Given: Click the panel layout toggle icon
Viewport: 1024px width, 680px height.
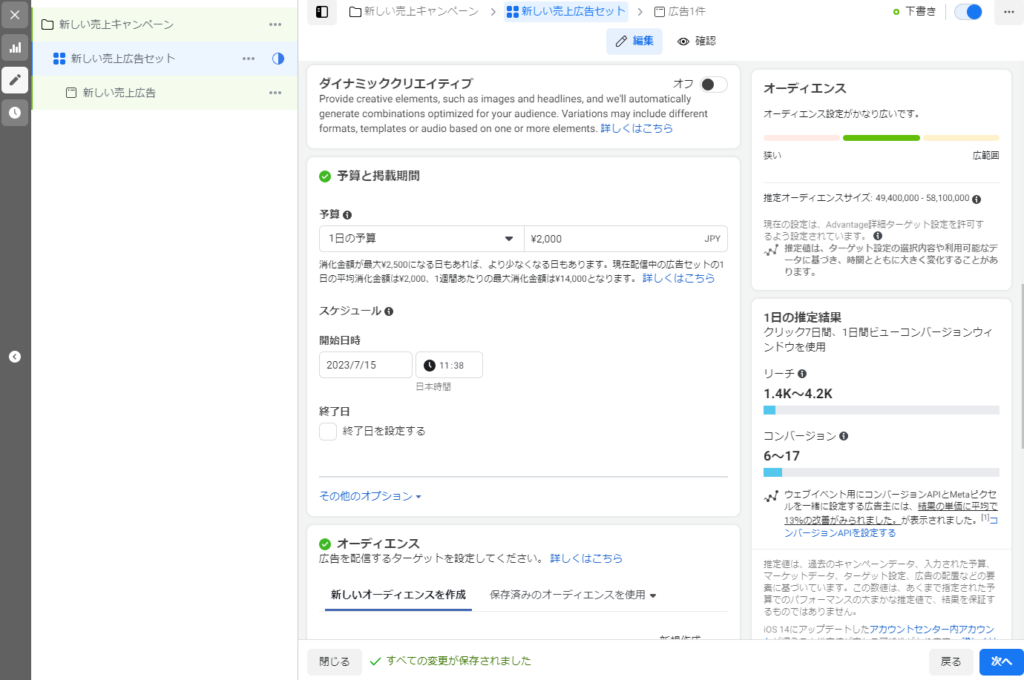Looking at the screenshot, I should pyautogui.click(x=321, y=12).
